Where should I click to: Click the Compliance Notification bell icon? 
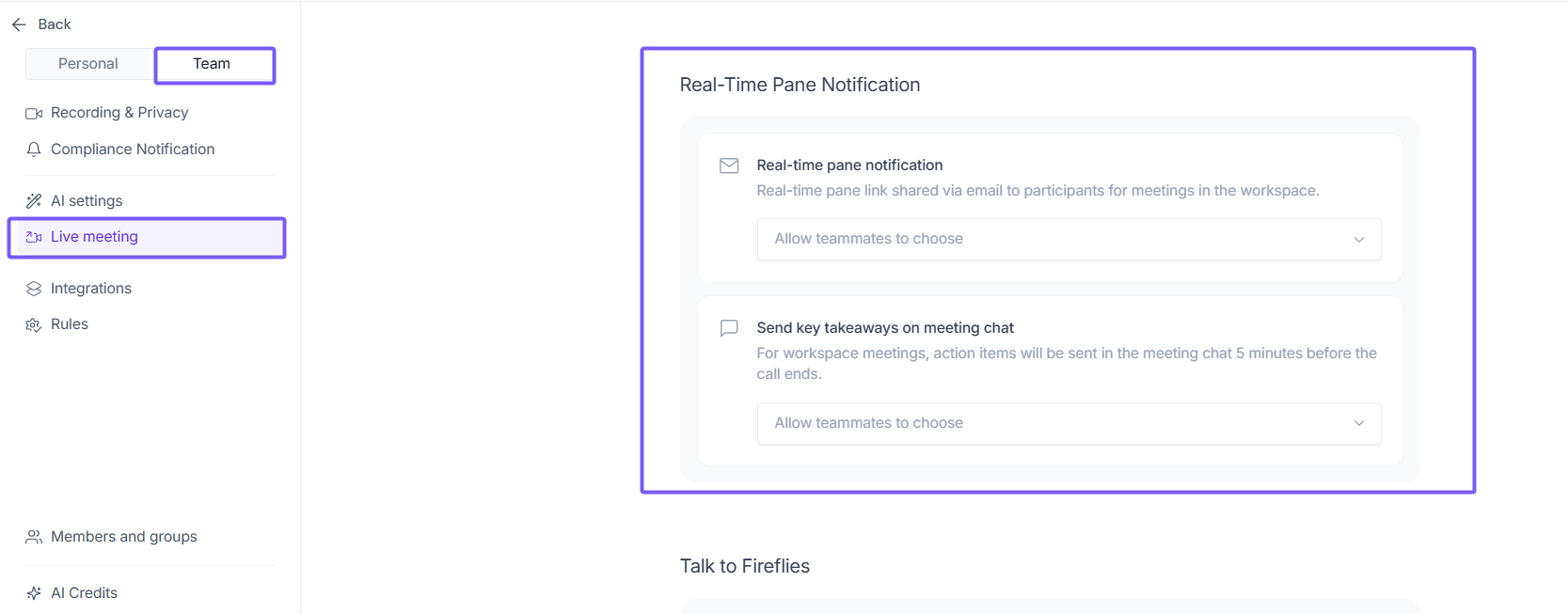click(x=34, y=150)
